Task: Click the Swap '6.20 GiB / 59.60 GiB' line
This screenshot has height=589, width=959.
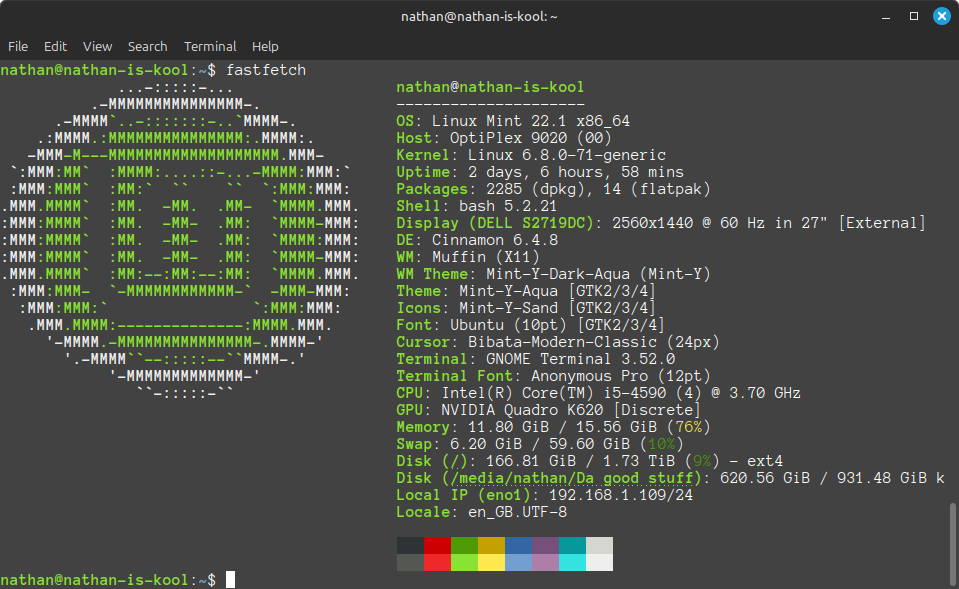Action: click(x=540, y=445)
